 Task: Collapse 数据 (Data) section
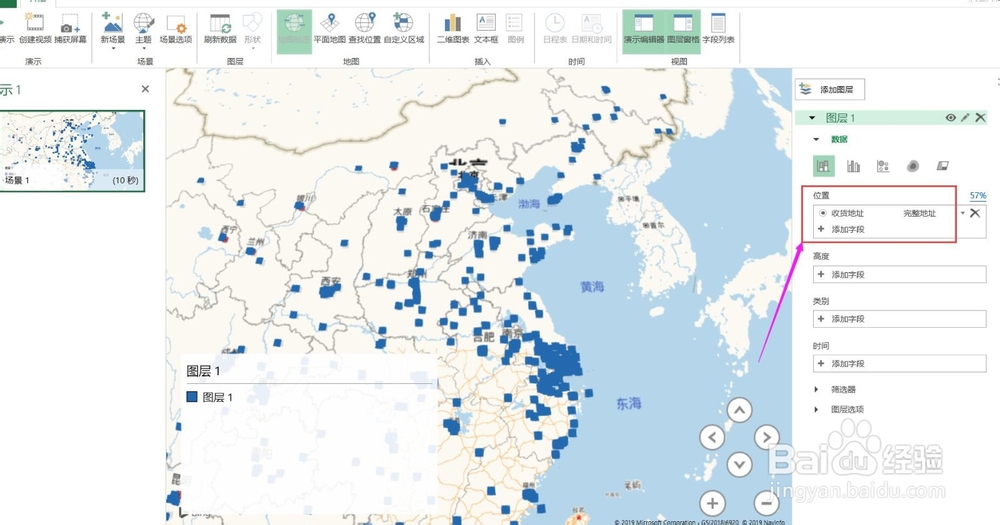point(816,139)
